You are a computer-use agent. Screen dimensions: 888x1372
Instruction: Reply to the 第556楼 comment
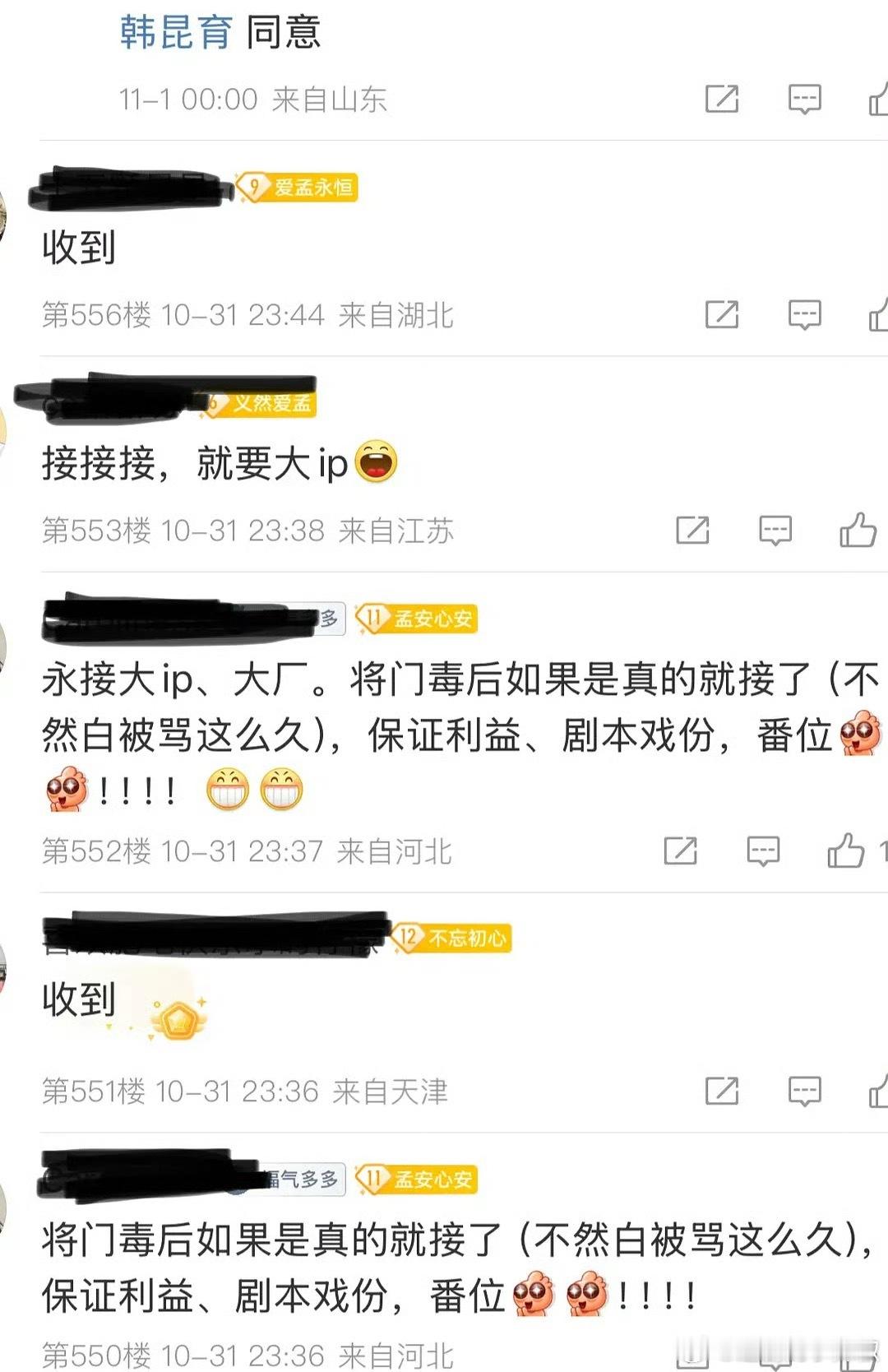804,315
